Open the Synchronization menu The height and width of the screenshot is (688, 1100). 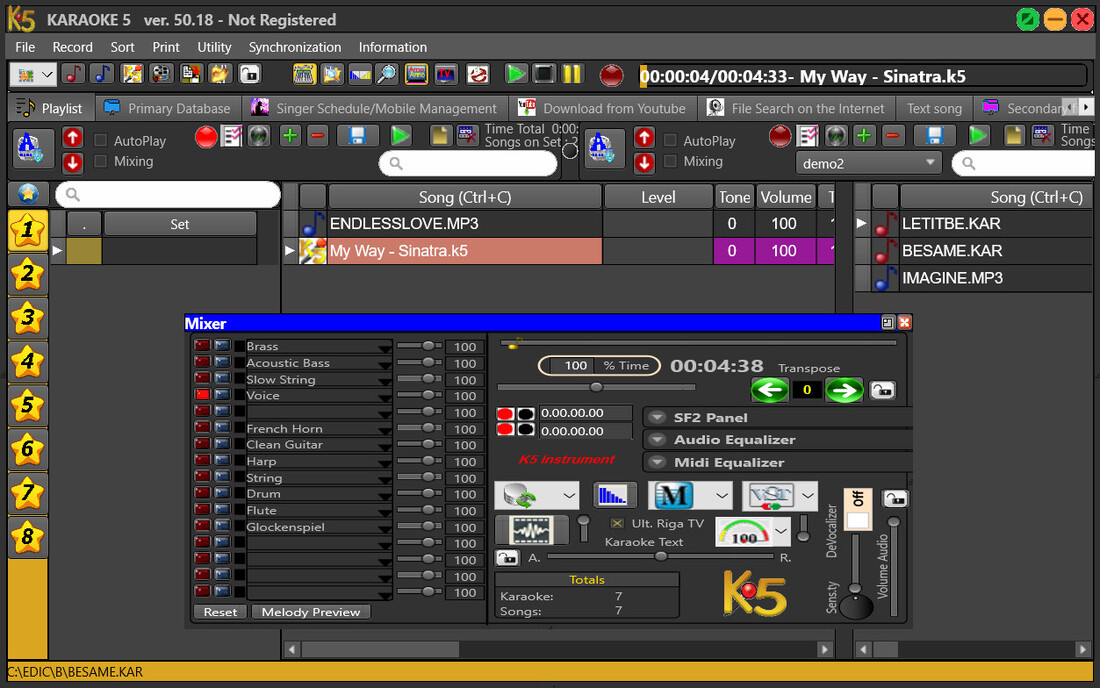(x=295, y=47)
